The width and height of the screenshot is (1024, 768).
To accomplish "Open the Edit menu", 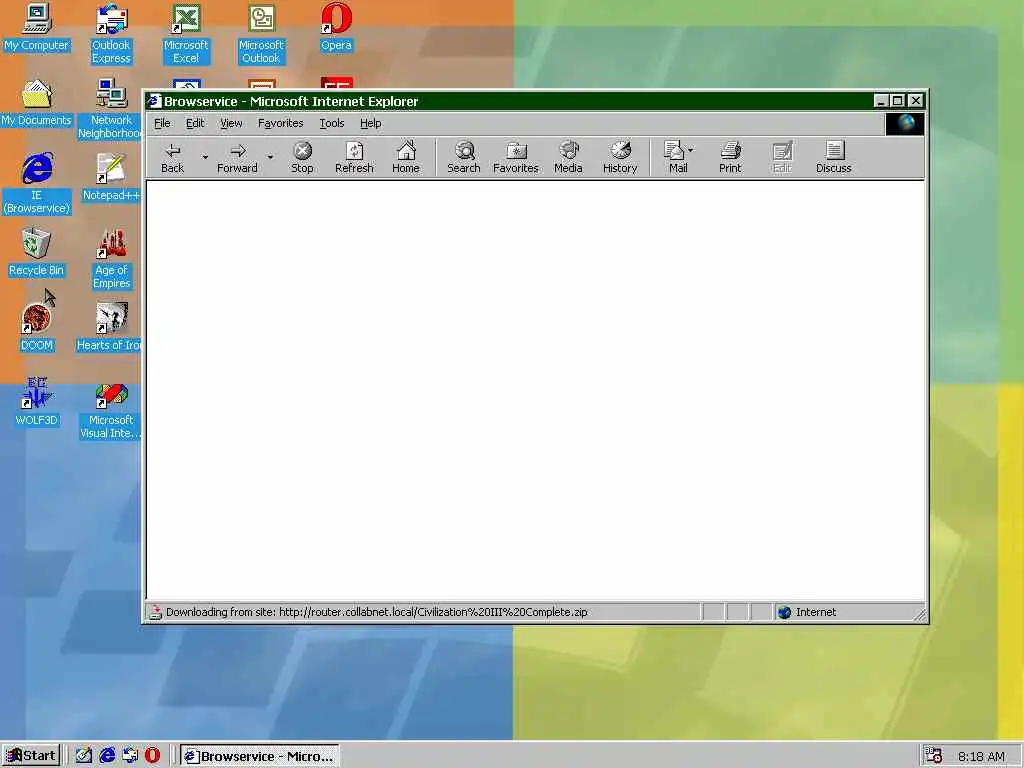I will tap(195, 123).
